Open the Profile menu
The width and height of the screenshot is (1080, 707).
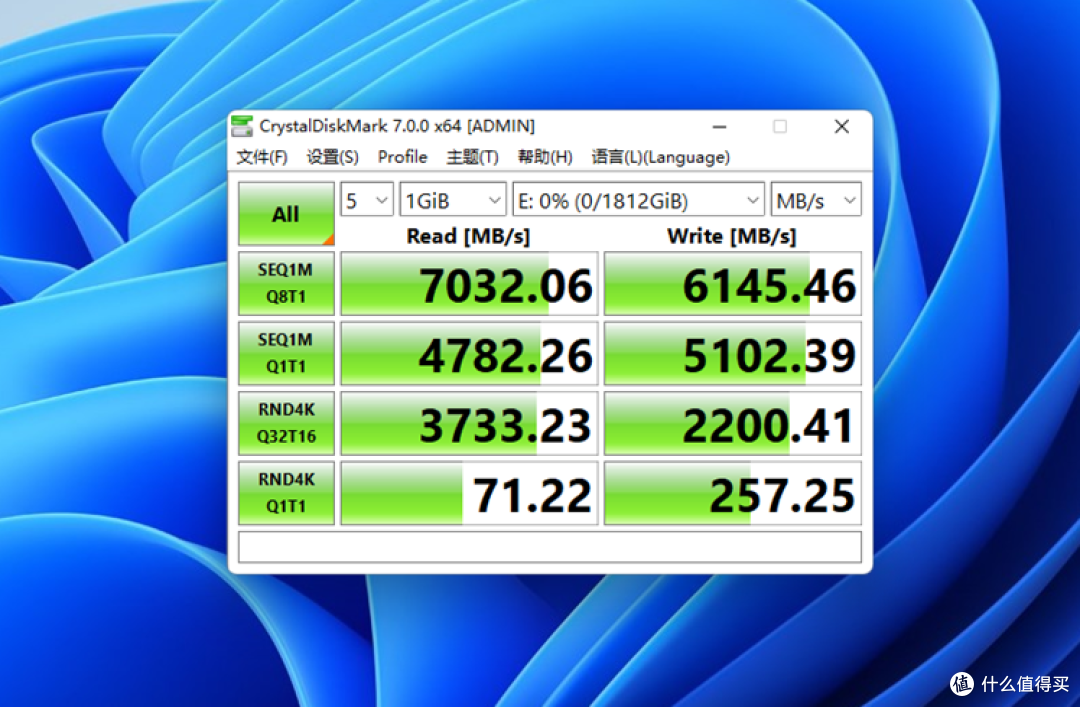point(402,157)
